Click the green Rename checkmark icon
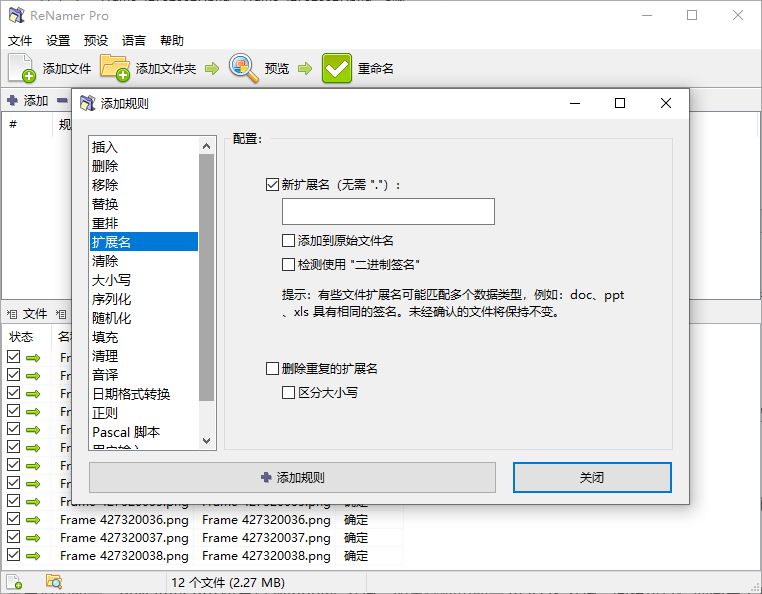This screenshot has height=594, width=762. point(336,68)
